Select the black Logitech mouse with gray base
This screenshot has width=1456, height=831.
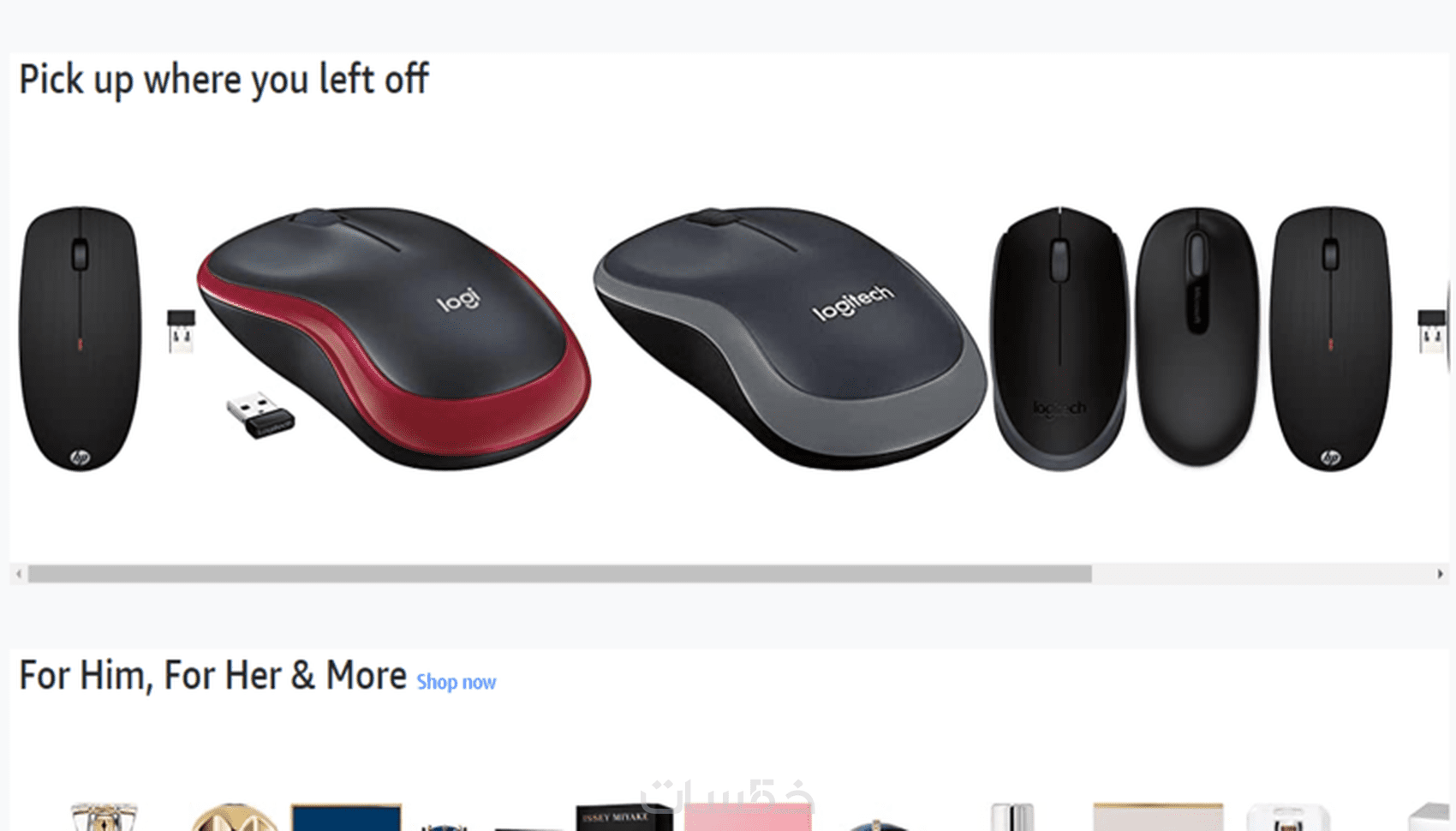tap(1059, 338)
